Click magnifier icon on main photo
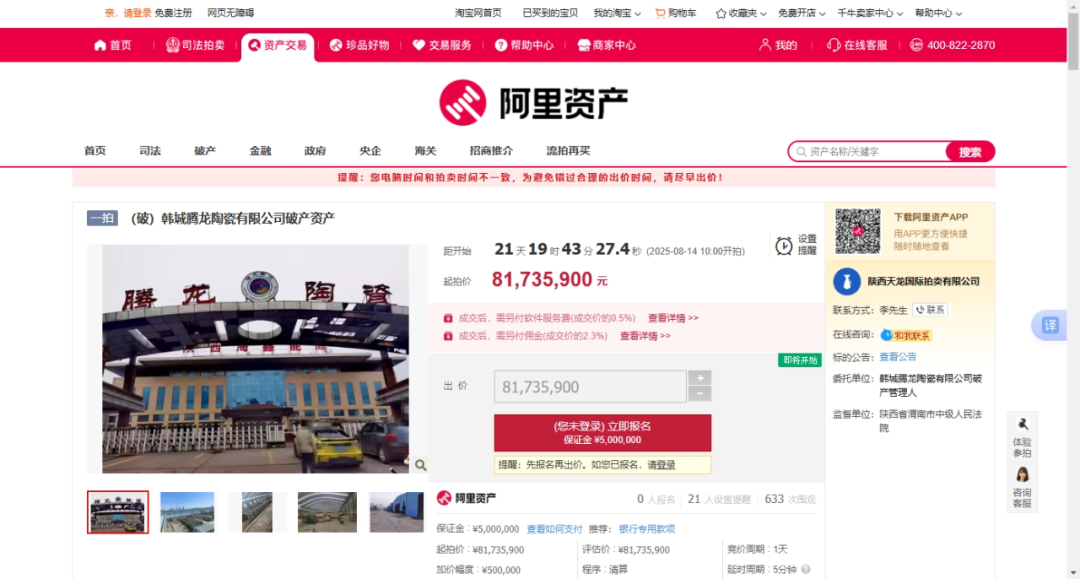The height and width of the screenshot is (579, 1080). tap(420, 465)
